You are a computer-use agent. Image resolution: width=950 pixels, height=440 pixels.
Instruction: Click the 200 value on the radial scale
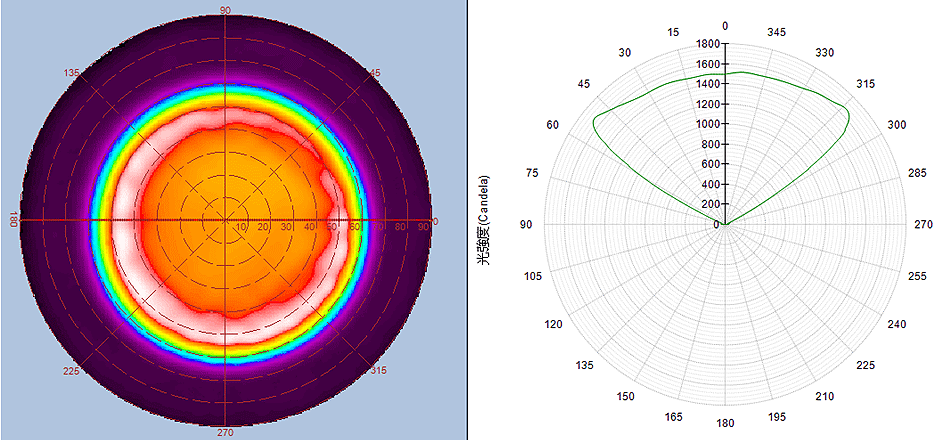[710, 204]
